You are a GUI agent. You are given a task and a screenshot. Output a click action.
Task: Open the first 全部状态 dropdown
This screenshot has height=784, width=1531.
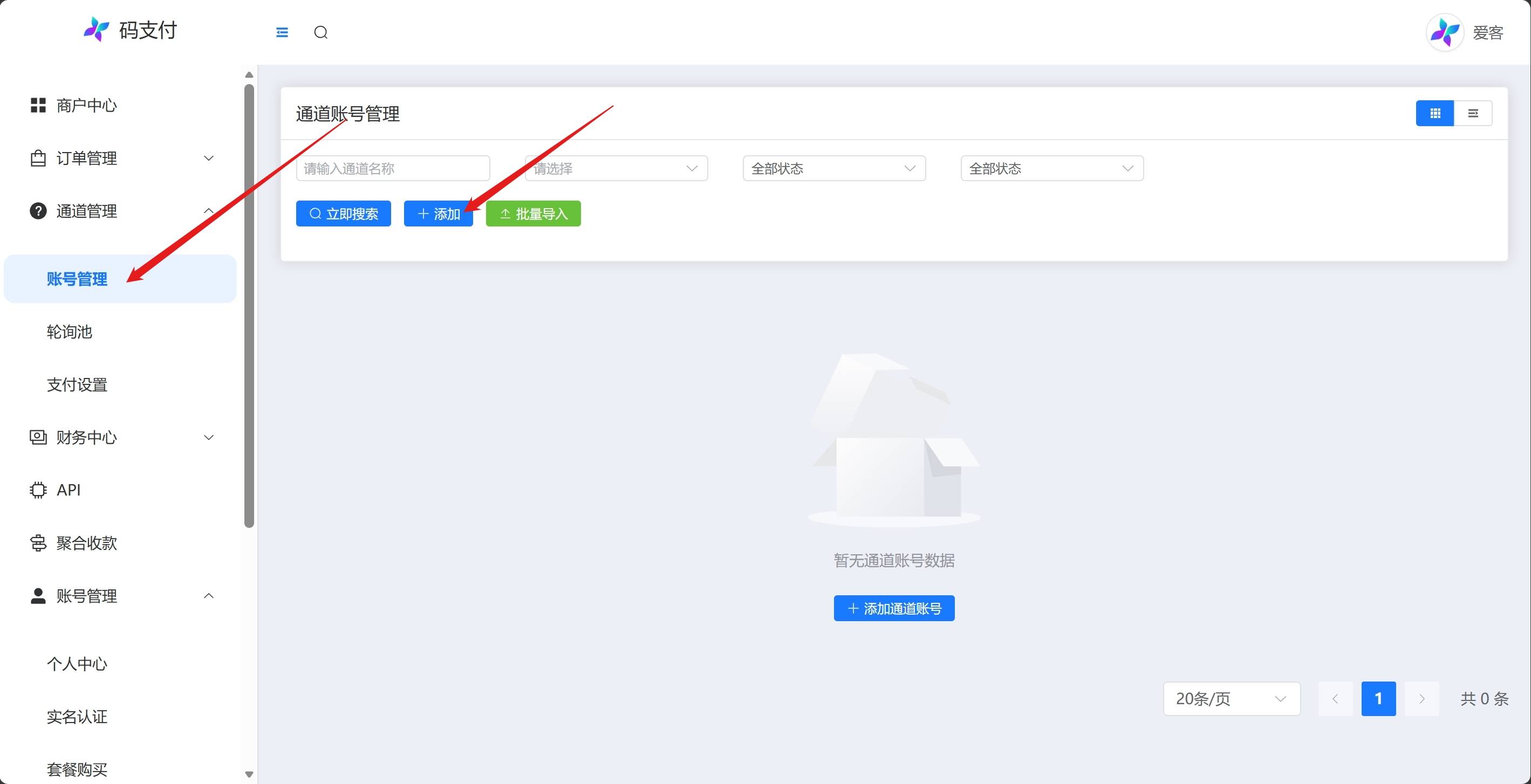pyautogui.click(x=835, y=168)
